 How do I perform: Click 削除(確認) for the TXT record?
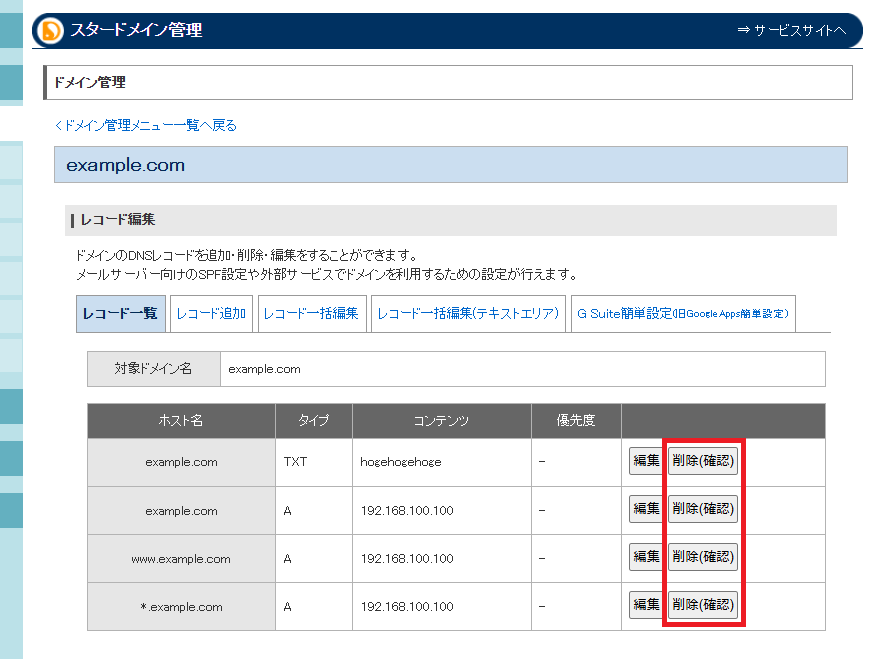(x=703, y=461)
